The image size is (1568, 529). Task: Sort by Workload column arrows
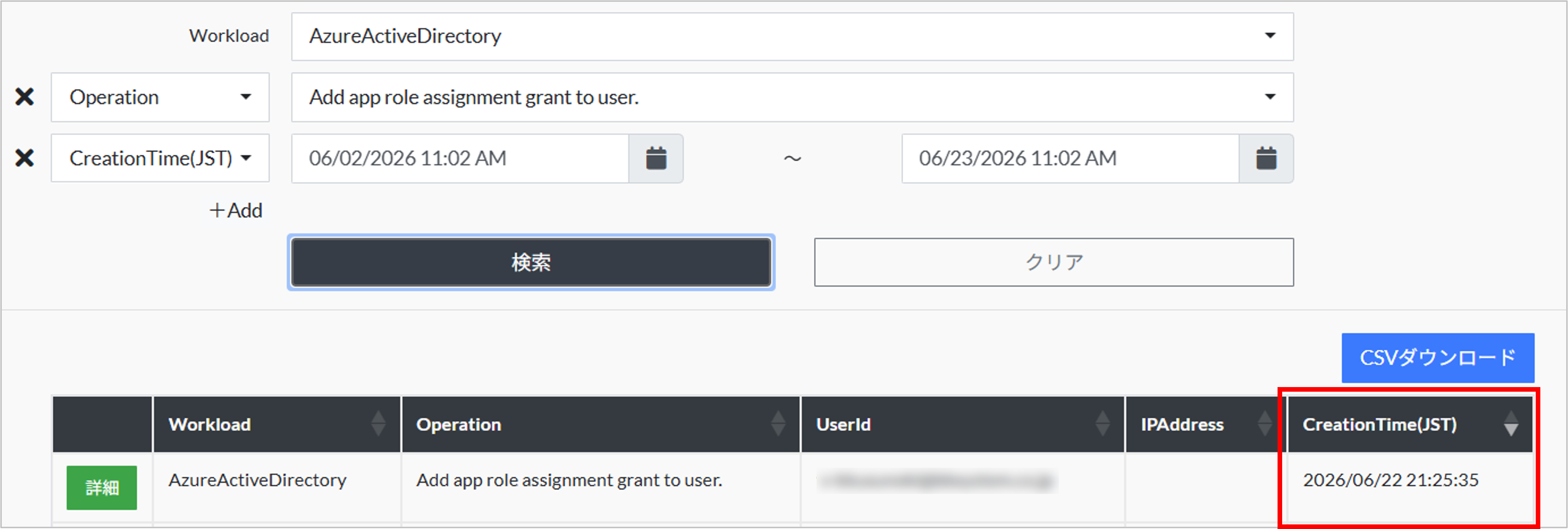[x=378, y=424]
